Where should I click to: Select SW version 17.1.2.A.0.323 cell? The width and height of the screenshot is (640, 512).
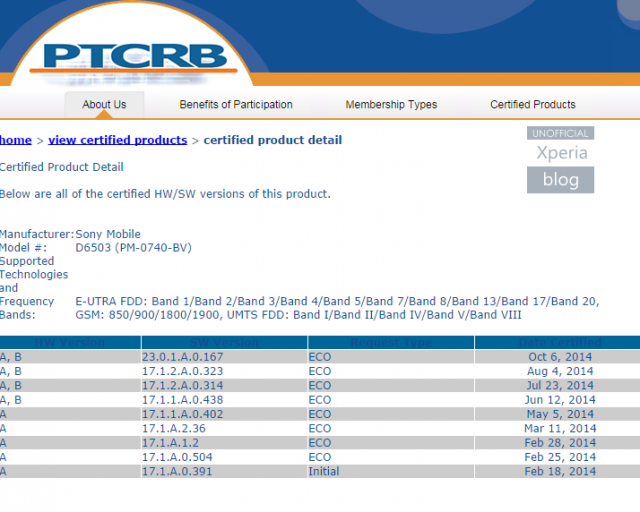coord(224,371)
